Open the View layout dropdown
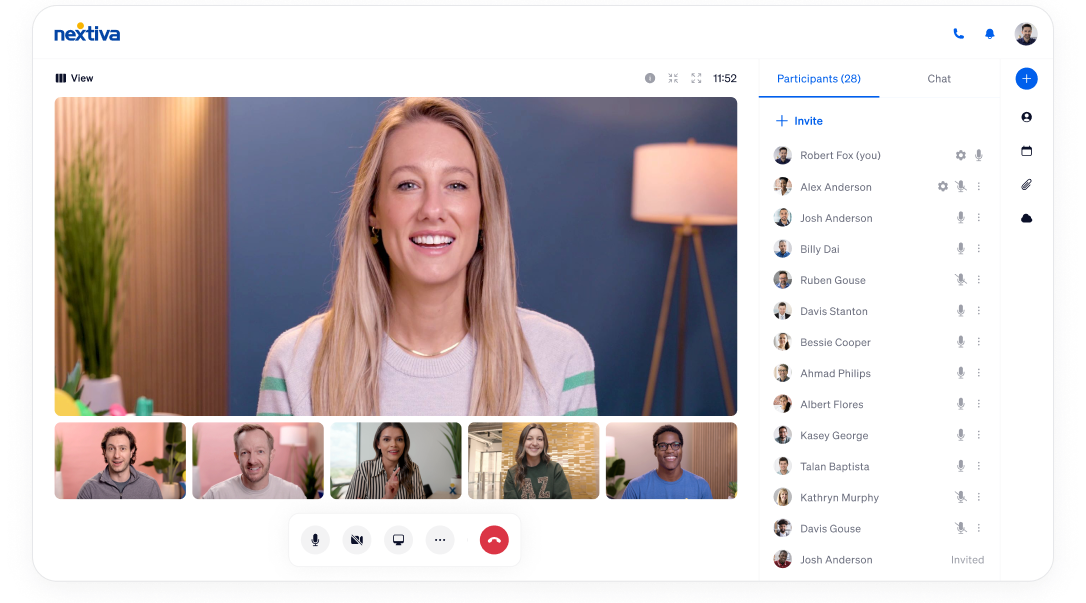Screen dimensions: 1086x603 click(74, 77)
